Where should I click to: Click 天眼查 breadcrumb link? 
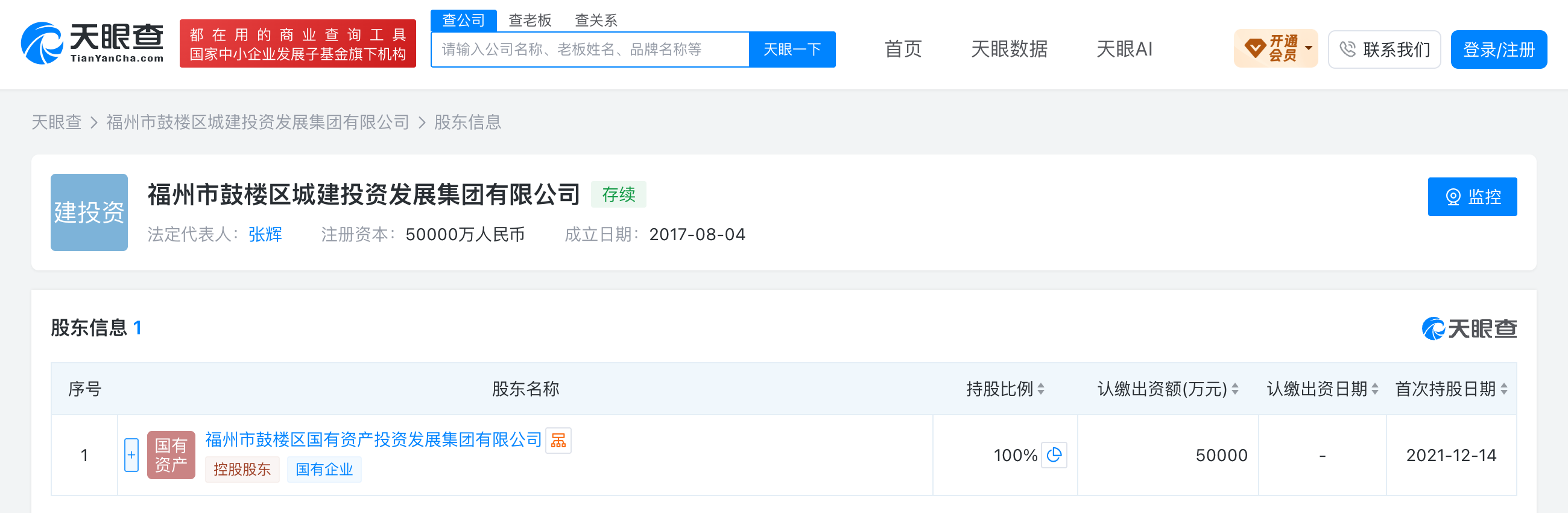click(x=56, y=122)
